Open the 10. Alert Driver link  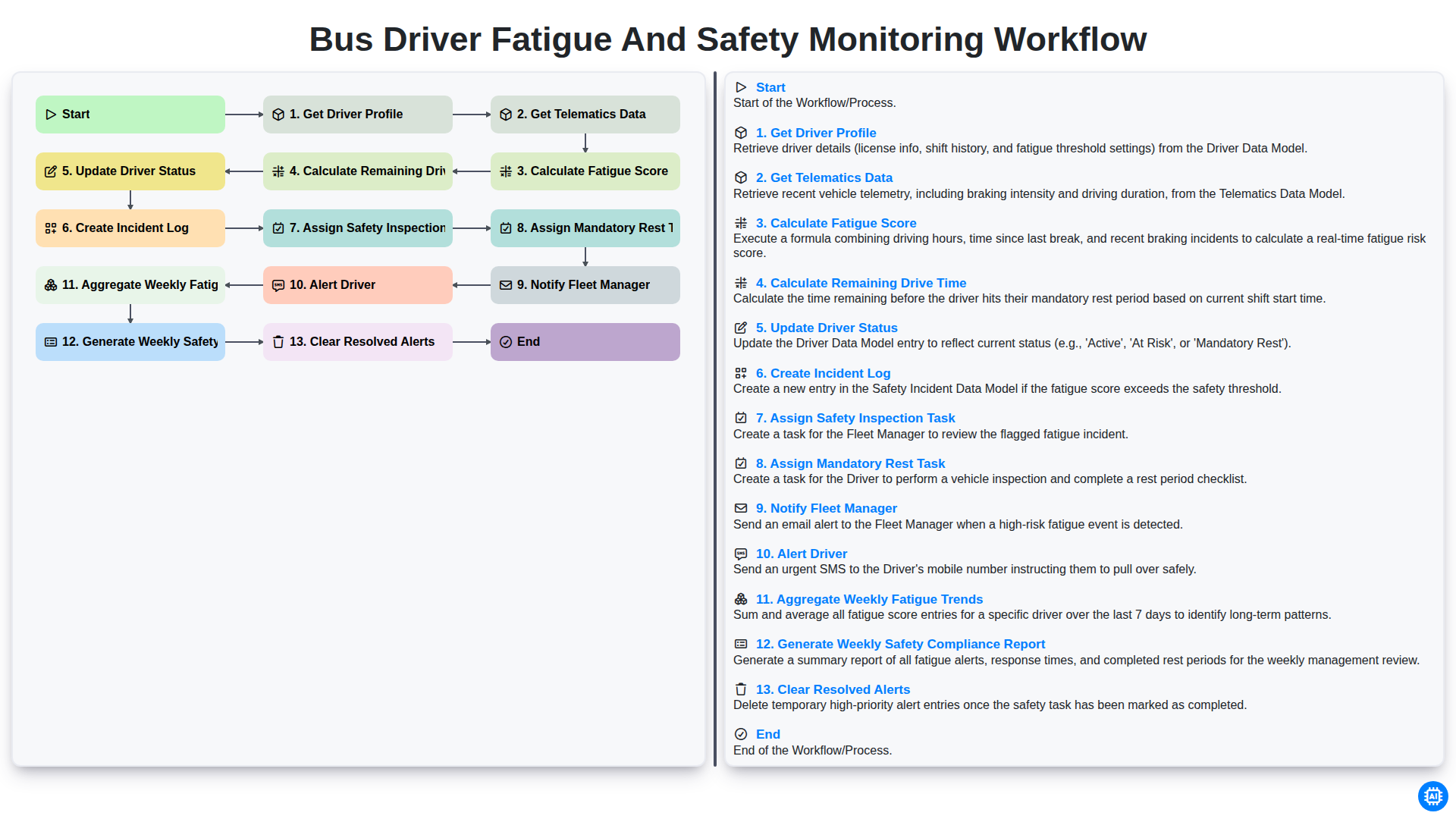click(802, 554)
